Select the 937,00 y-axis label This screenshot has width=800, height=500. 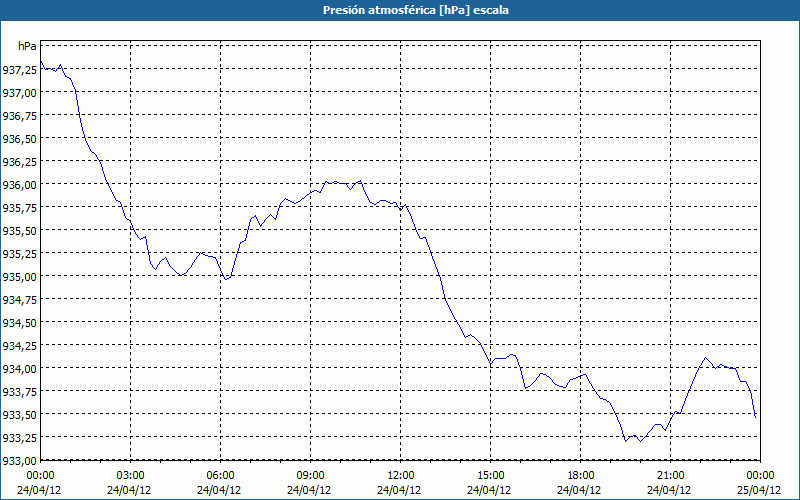click(20, 93)
